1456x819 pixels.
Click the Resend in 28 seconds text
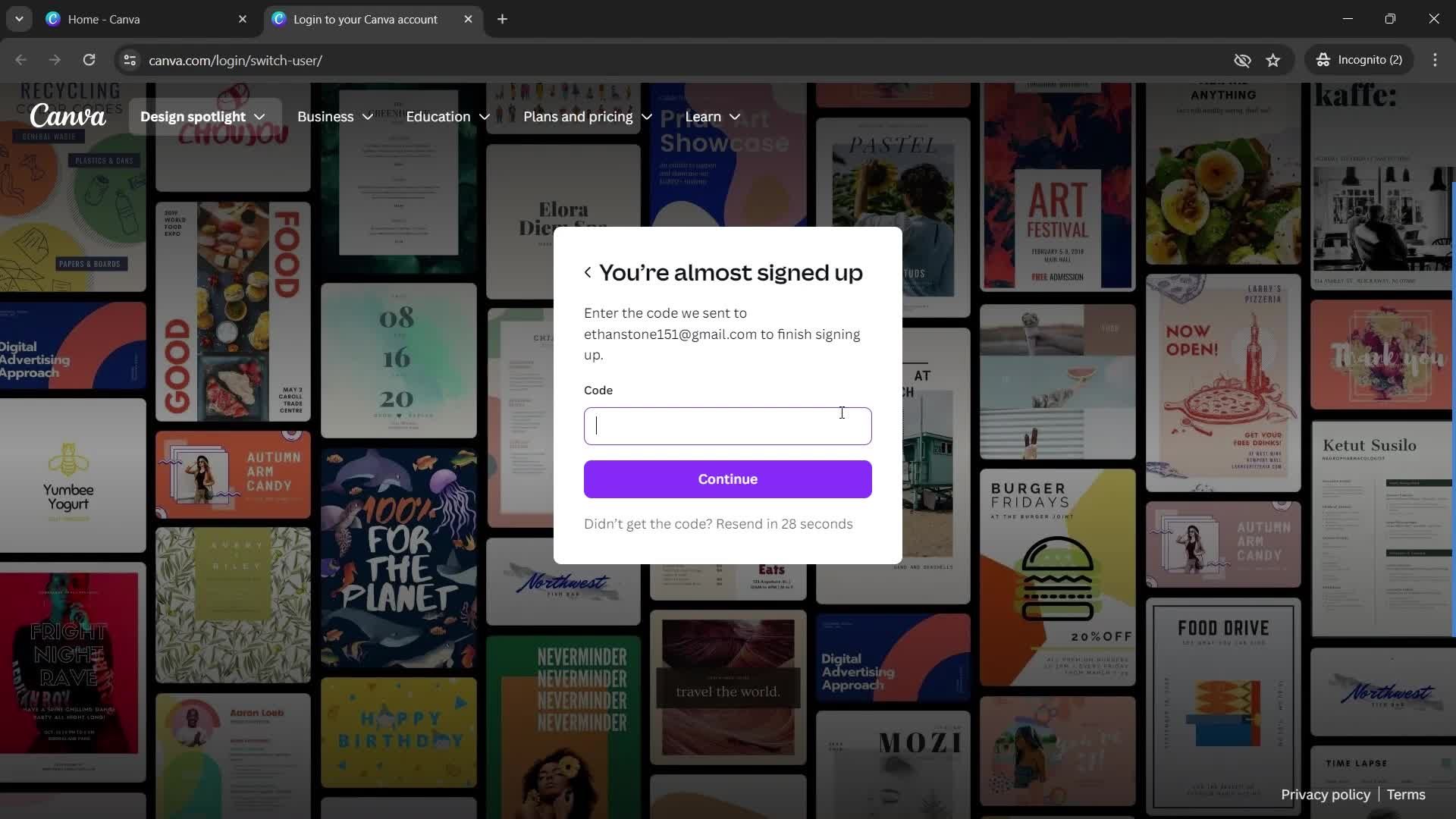(784, 524)
